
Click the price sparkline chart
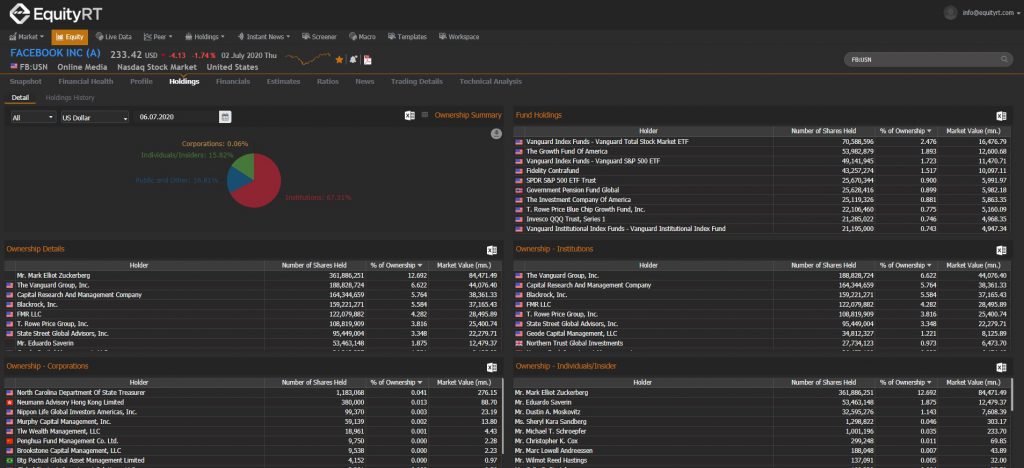(x=308, y=59)
